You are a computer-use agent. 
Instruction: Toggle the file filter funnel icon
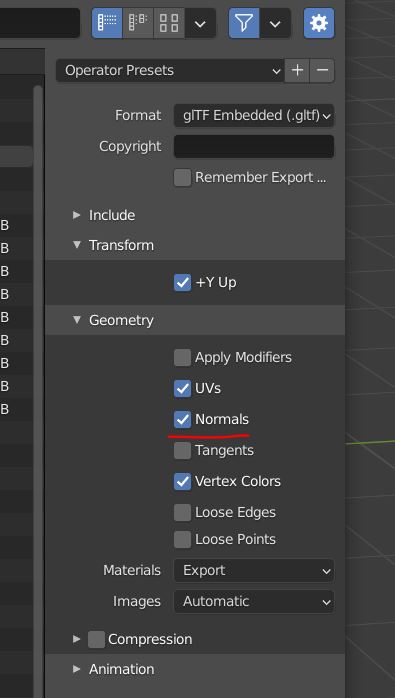pos(244,23)
